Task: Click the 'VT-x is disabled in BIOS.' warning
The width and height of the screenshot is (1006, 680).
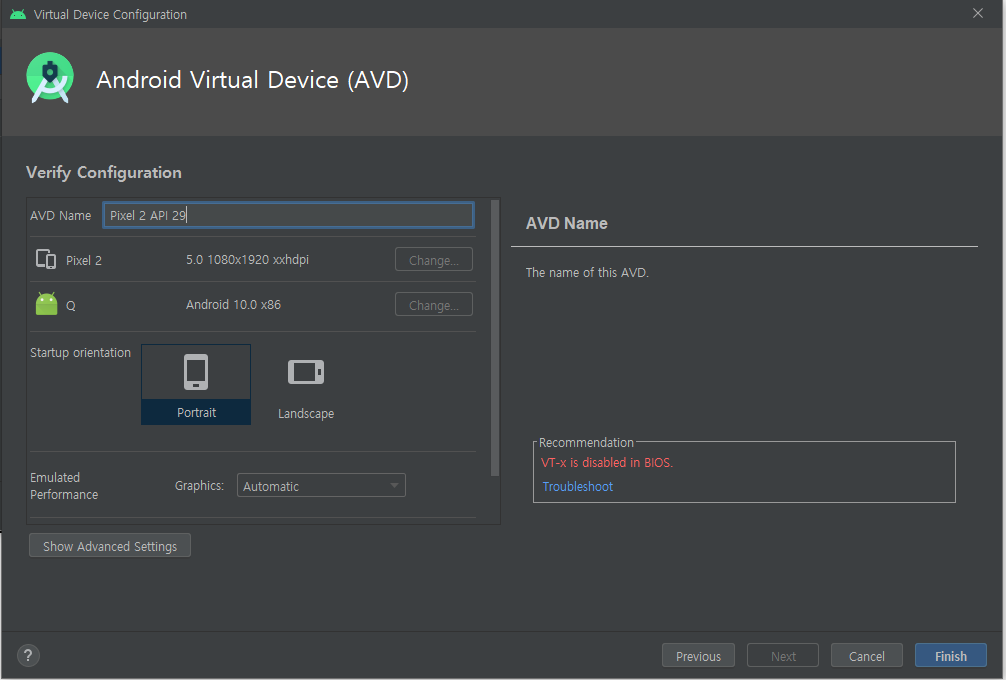Action: coord(607,463)
